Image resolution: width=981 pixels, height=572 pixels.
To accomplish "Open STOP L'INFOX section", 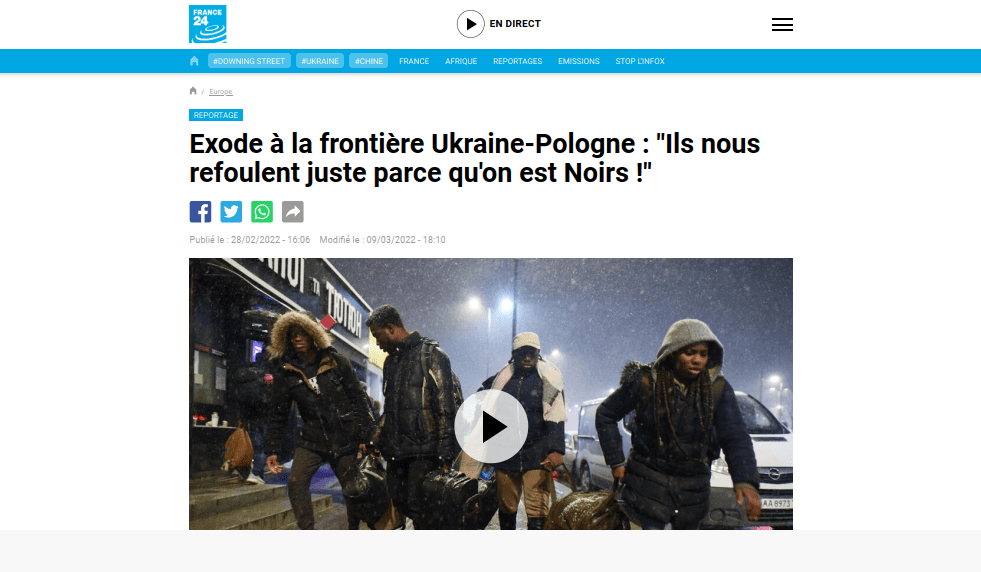I will [x=640, y=61].
